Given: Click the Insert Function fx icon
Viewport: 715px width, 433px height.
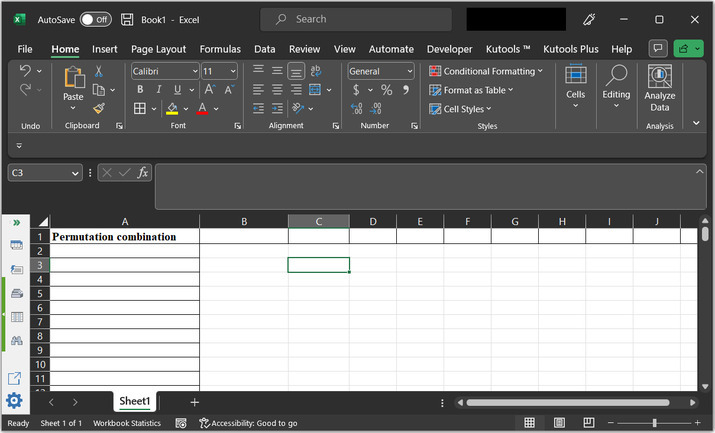Looking at the screenshot, I should point(143,173).
